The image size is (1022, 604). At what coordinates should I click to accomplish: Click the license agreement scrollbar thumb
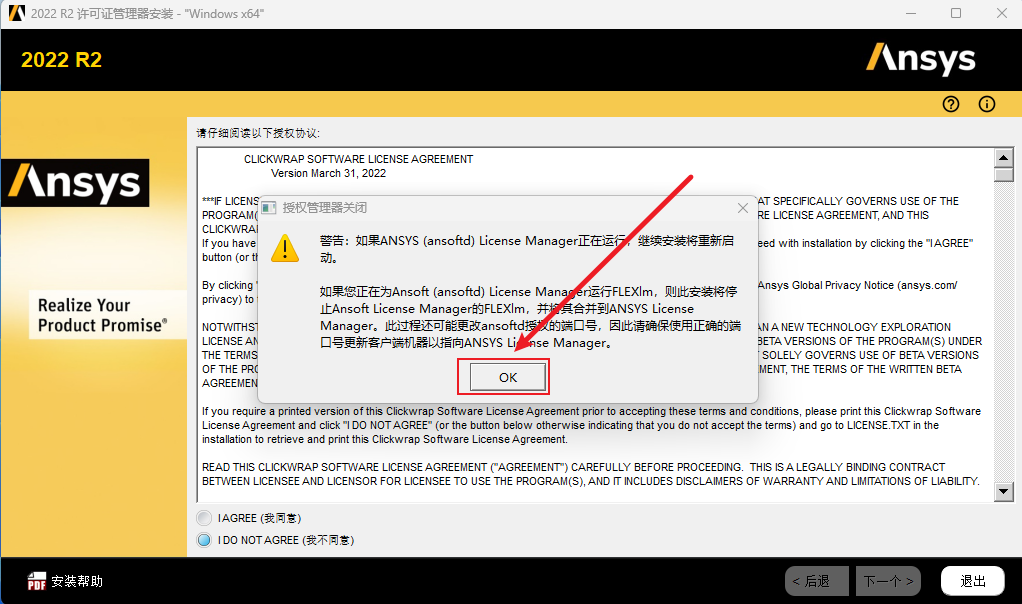tap(1004, 175)
